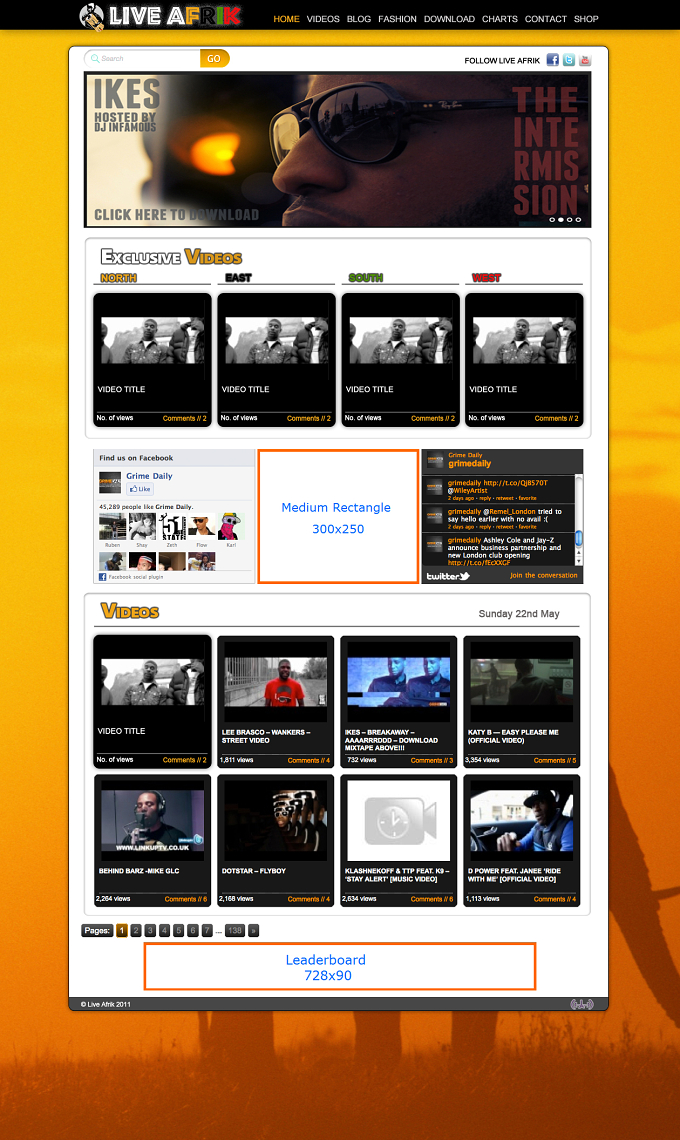Select the EAST videos tab

point(238,278)
